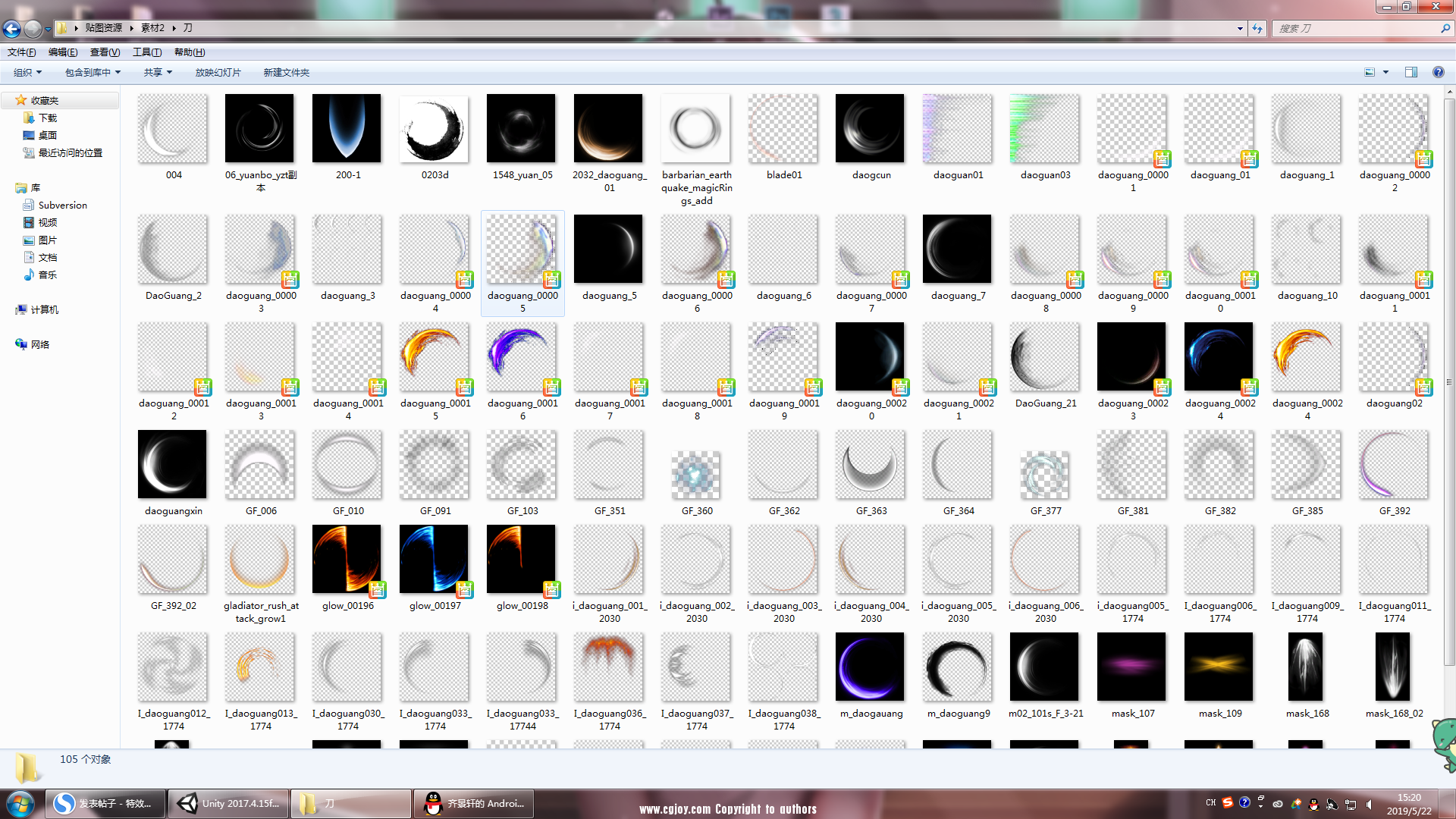Screen dimensions: 1456x819
Task: Click the 放映幻灯片 button
Action: pos(218,73)
